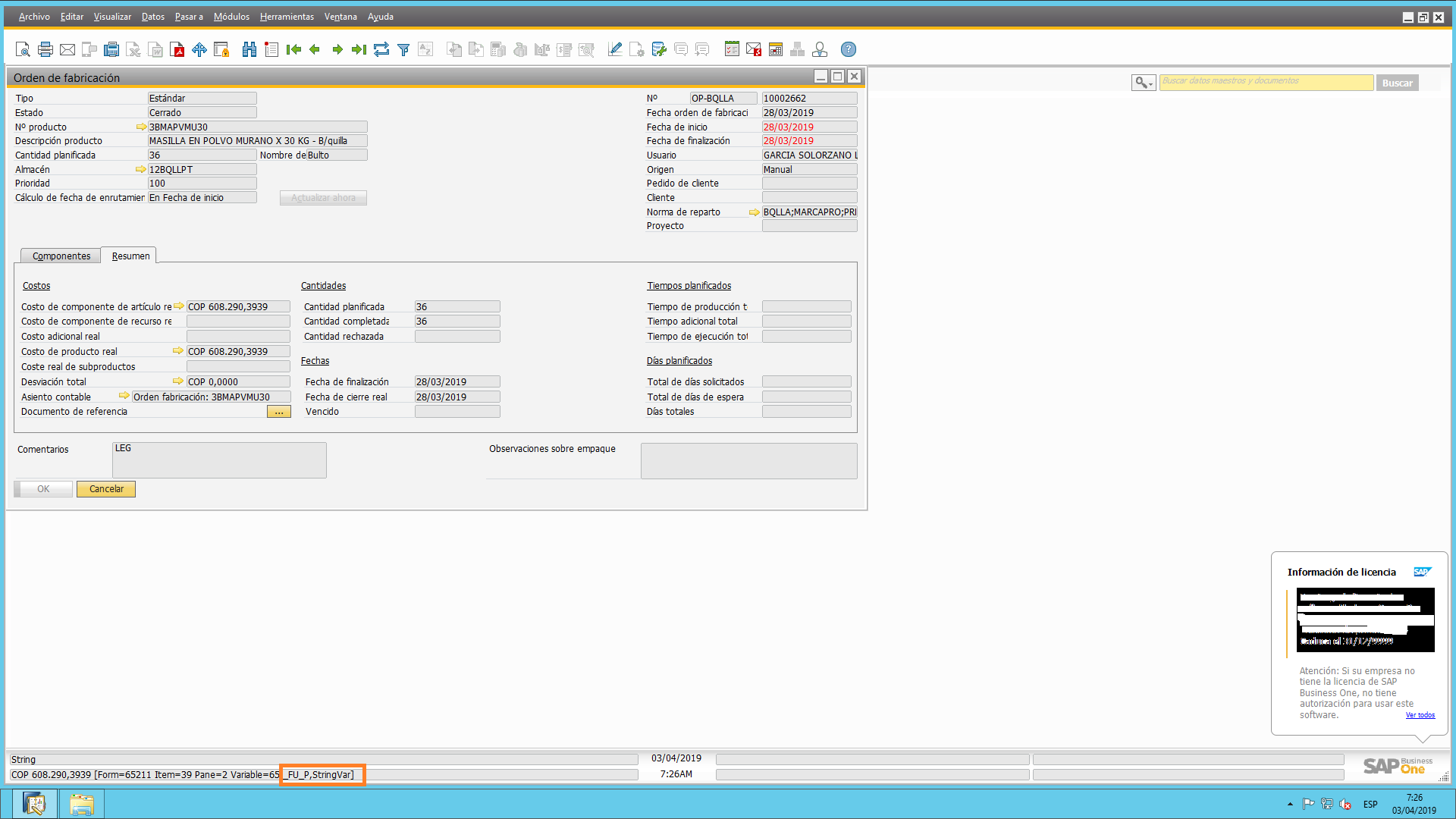Image resolution: width=1456 pixels, height=819 pixels.
Task: Switch to the Componentes tab
Action: pos(61,256)
